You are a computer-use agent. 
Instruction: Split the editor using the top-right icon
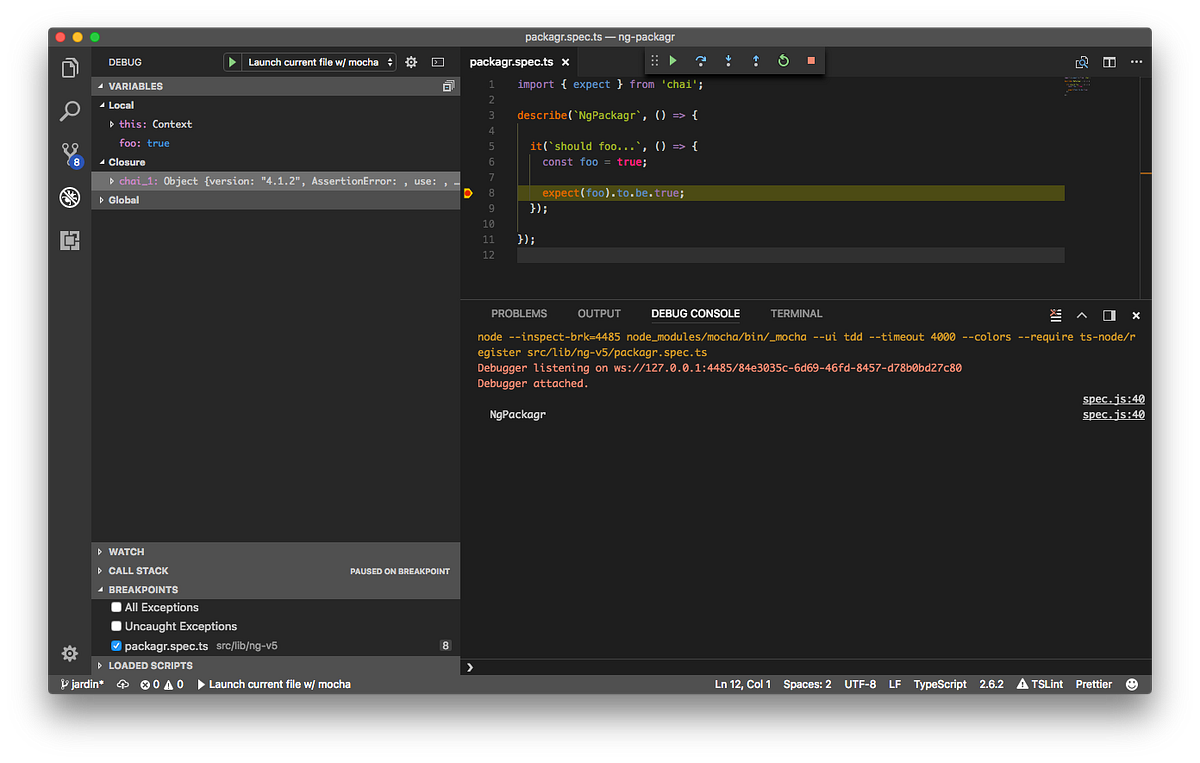pyautogui.click(x=1108, y=61)
